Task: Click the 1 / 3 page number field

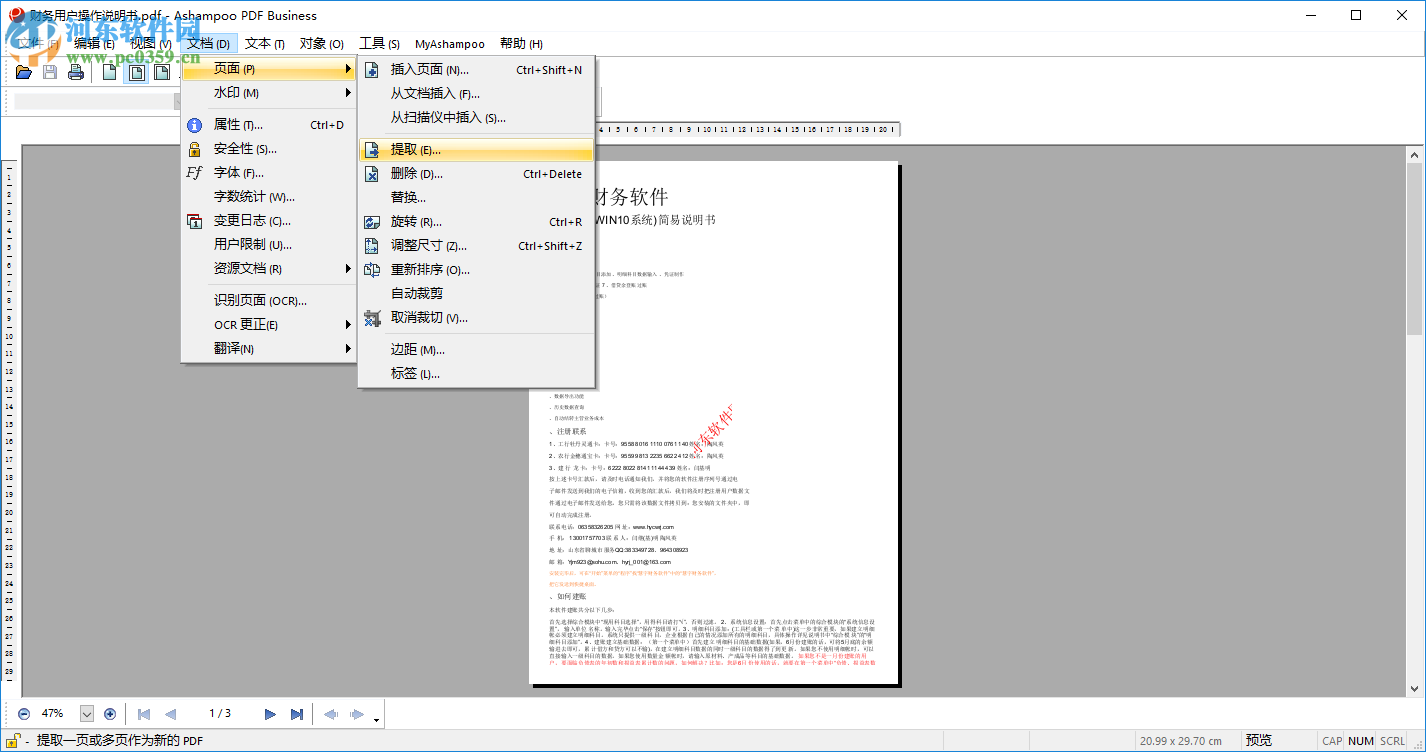Action: (x=220, y=714)
